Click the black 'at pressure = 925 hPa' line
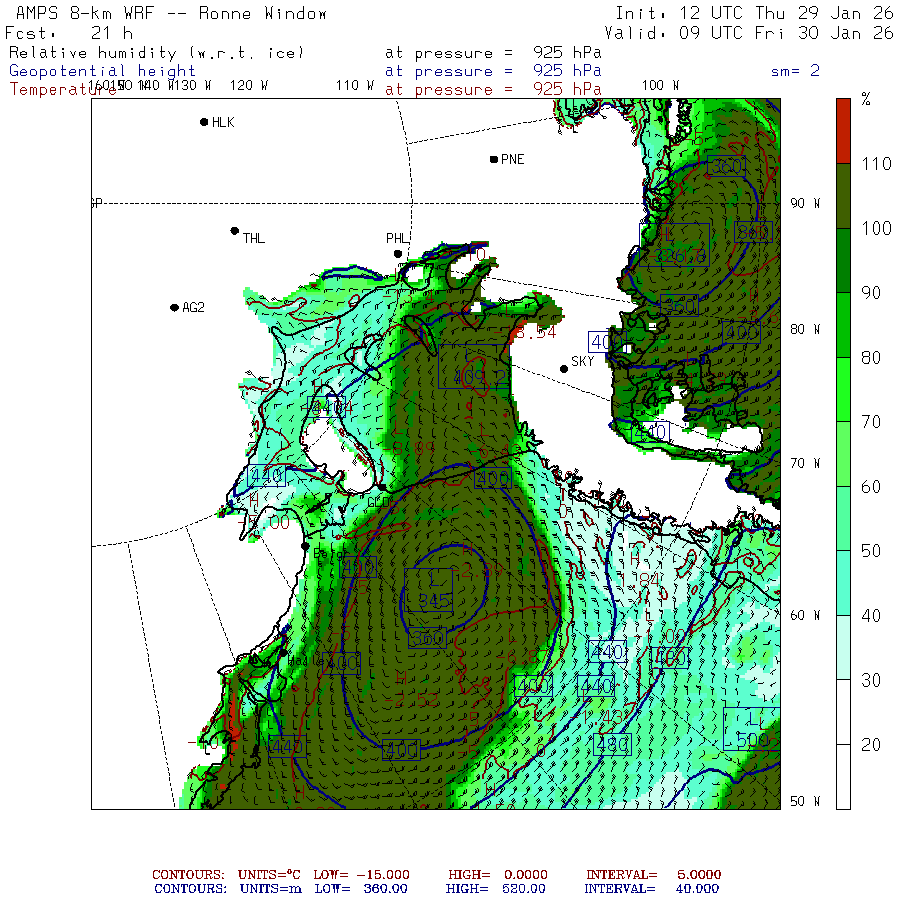900x900 pixels. pyautogui.click(x=493, y=53)
